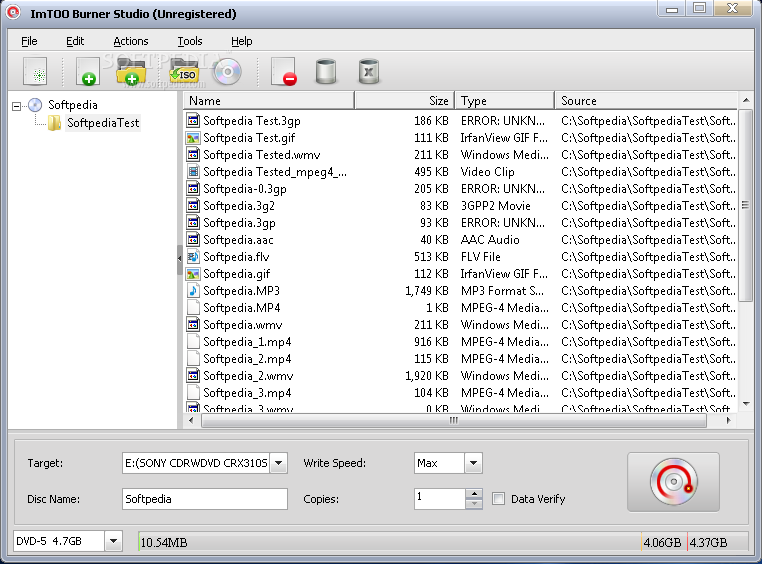This screenshot has height=564, width=762.
Task: Sort by the Name column header
Action: tap(269, 101)
